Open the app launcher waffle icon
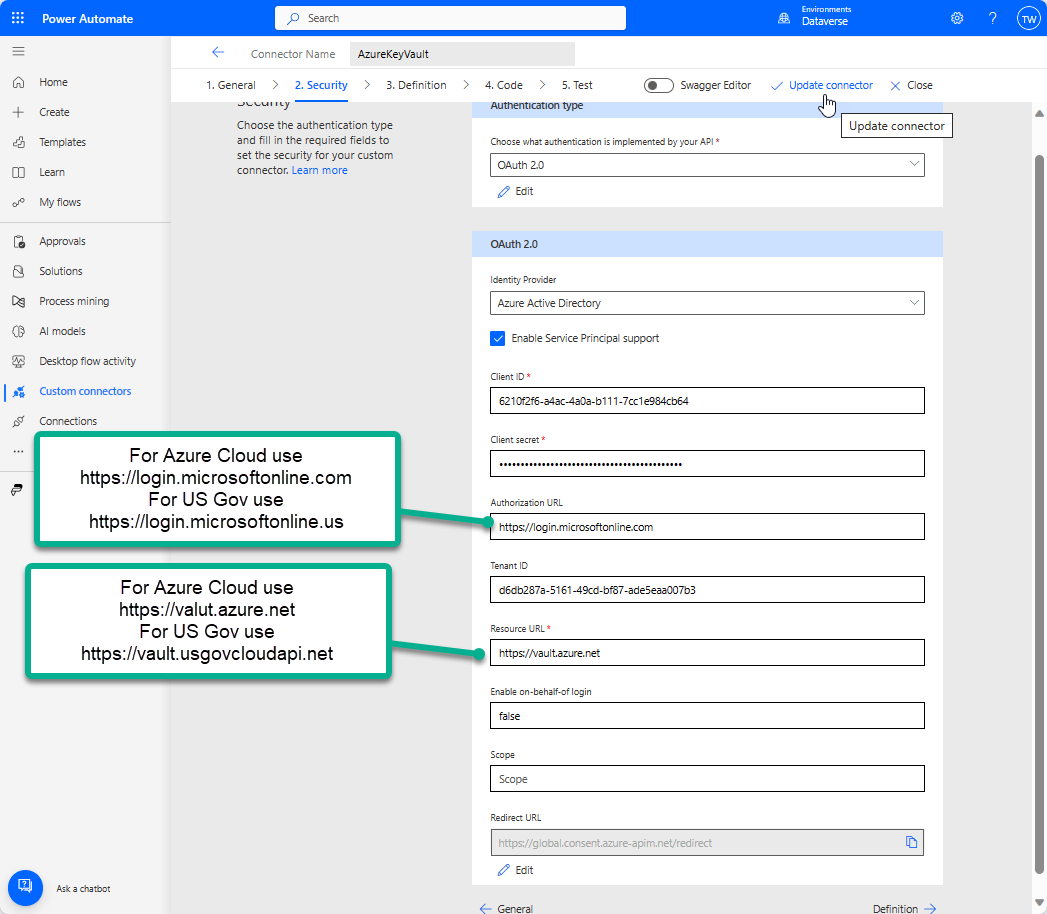This screenshot has height=914, width=1047. coord(18,18)
